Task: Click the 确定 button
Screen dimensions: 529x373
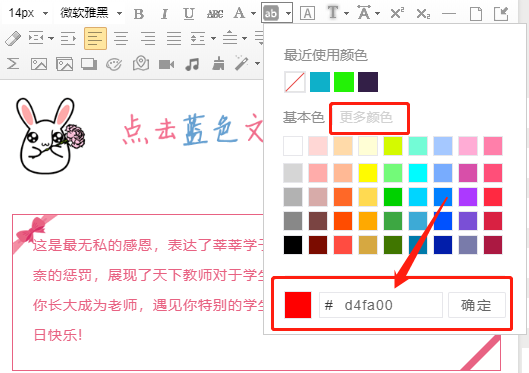Action: click(476, 305)
